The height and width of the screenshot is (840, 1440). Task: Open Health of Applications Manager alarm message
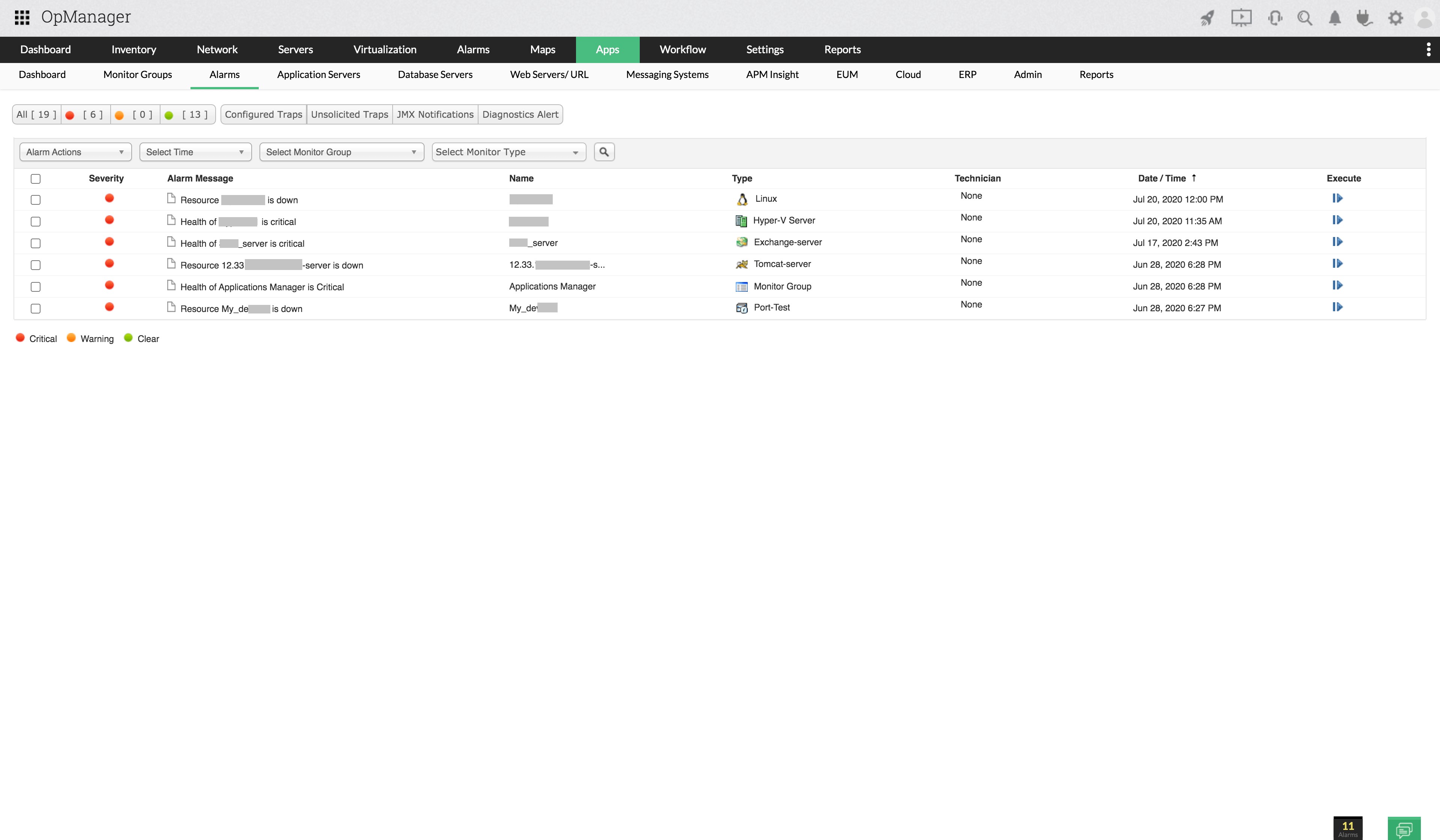point(262,287)
